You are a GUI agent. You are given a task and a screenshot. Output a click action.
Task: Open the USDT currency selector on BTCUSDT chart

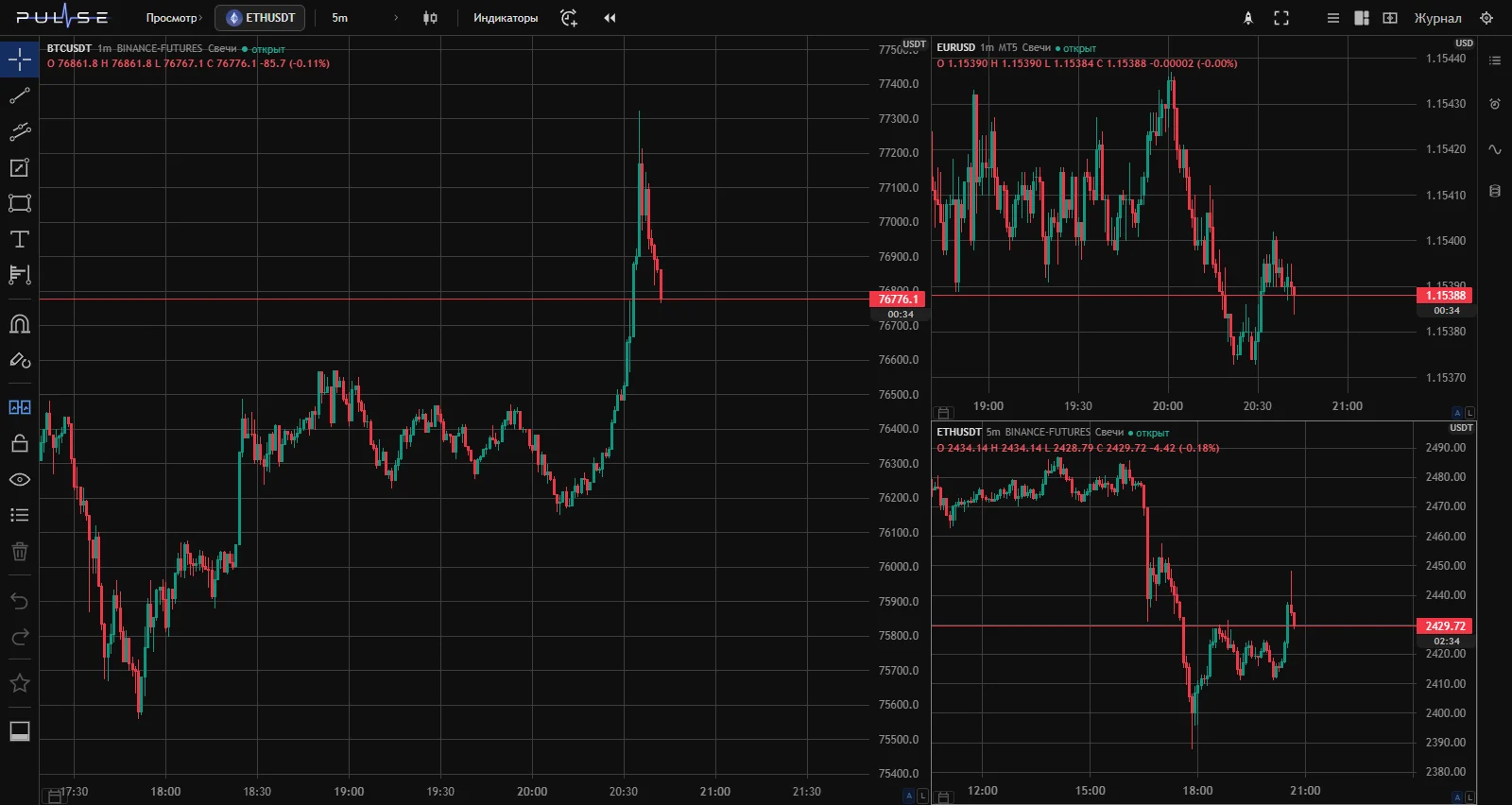914,43
